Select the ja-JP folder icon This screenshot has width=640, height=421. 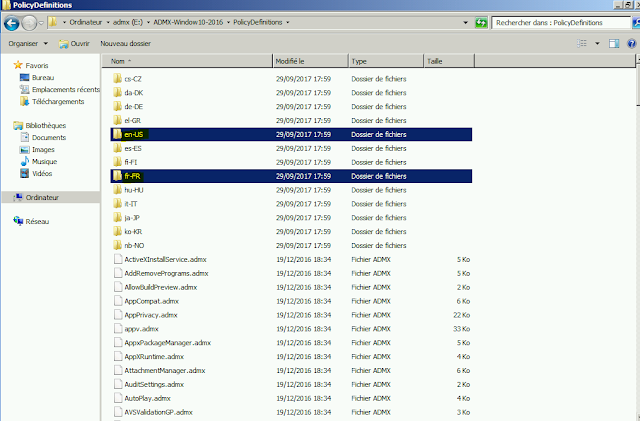point(118,217)
